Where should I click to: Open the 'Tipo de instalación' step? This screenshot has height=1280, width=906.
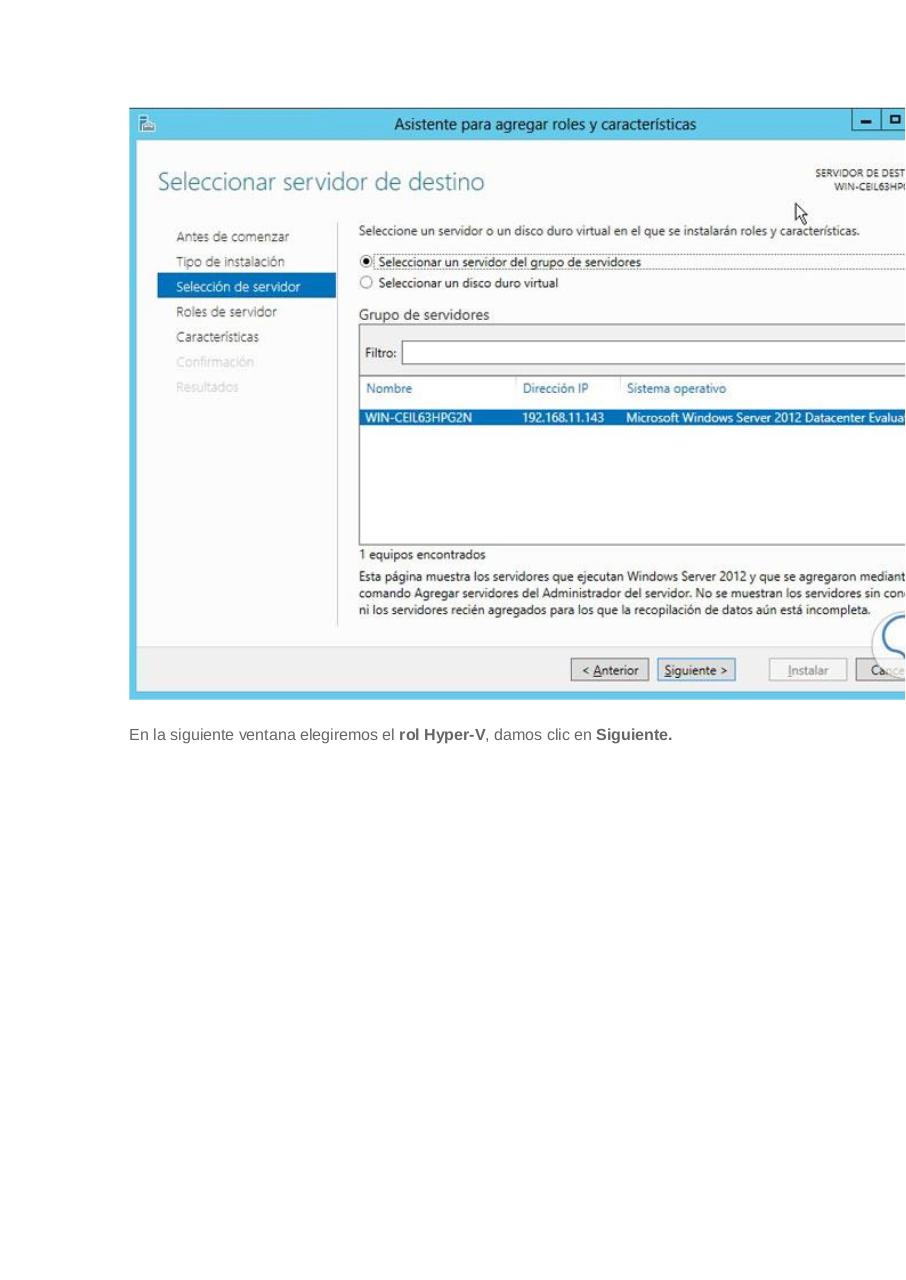click(x=234, y=261)
